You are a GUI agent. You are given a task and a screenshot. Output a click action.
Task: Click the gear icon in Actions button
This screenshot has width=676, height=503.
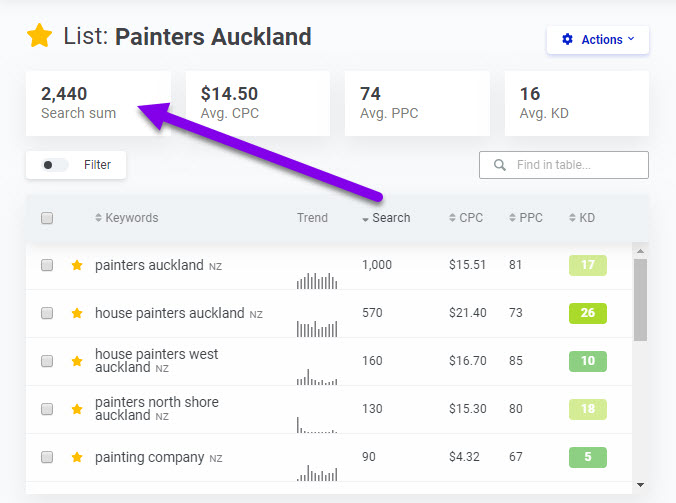point(567,39)
